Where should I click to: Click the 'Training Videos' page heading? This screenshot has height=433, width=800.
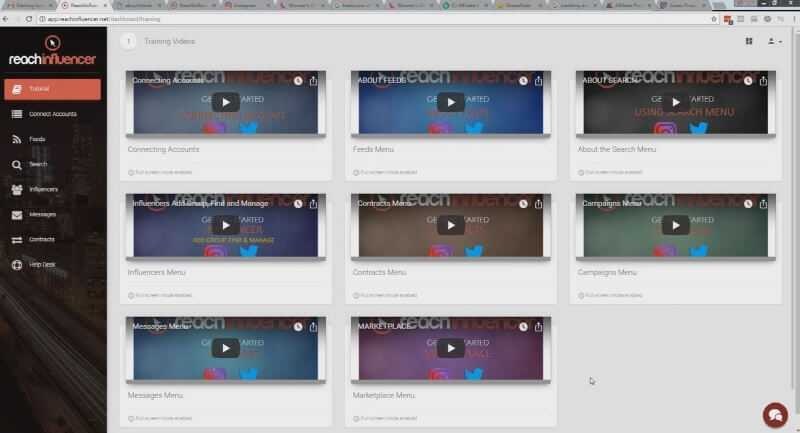coord(169,41)
